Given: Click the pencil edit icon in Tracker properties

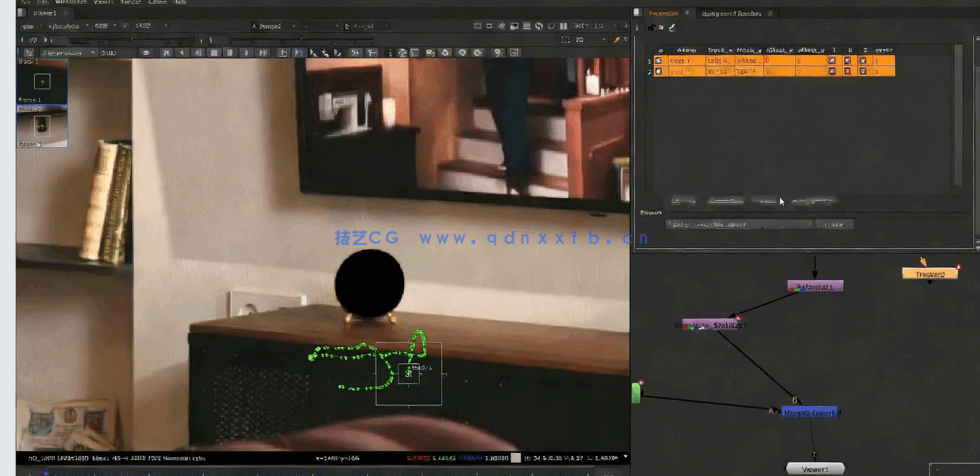Looking at the screenshot, I should click(672, 28).
